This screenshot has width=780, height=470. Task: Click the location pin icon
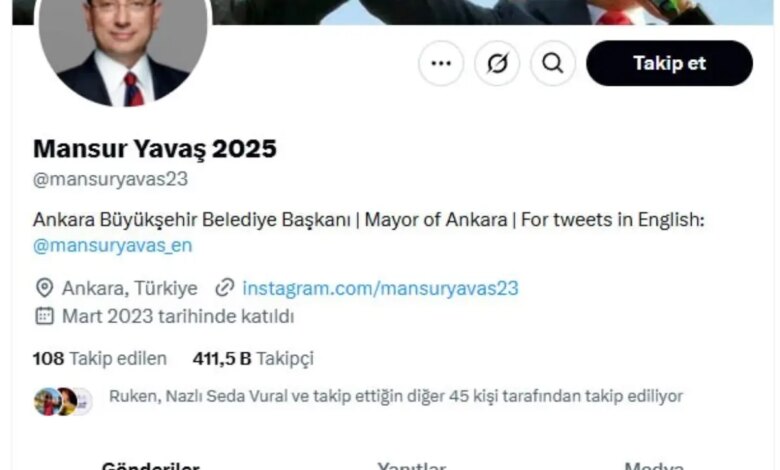pos(44,288)
